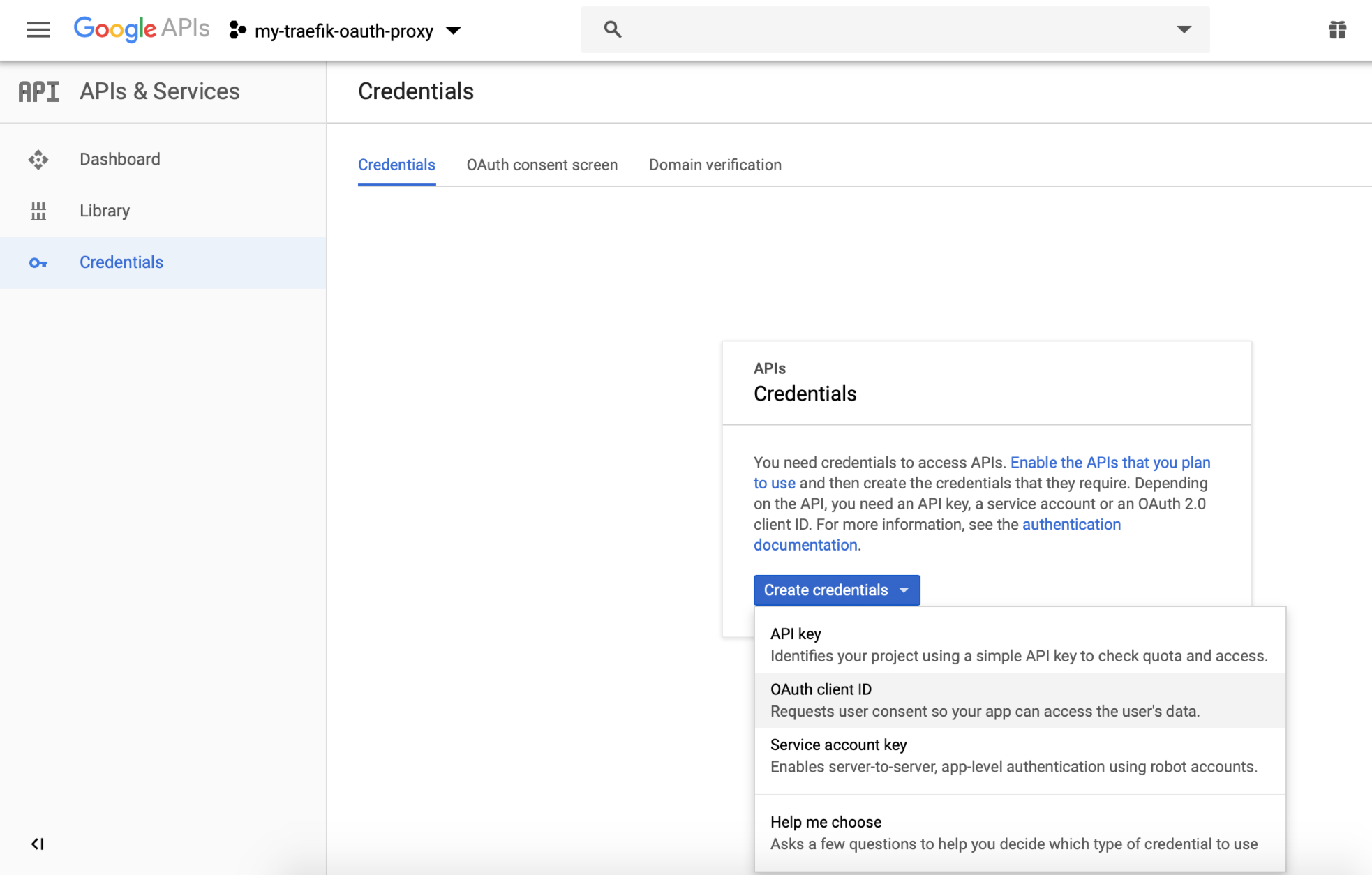Open the authentication documentation link
1372x875 pixels.
point(1072,525)
